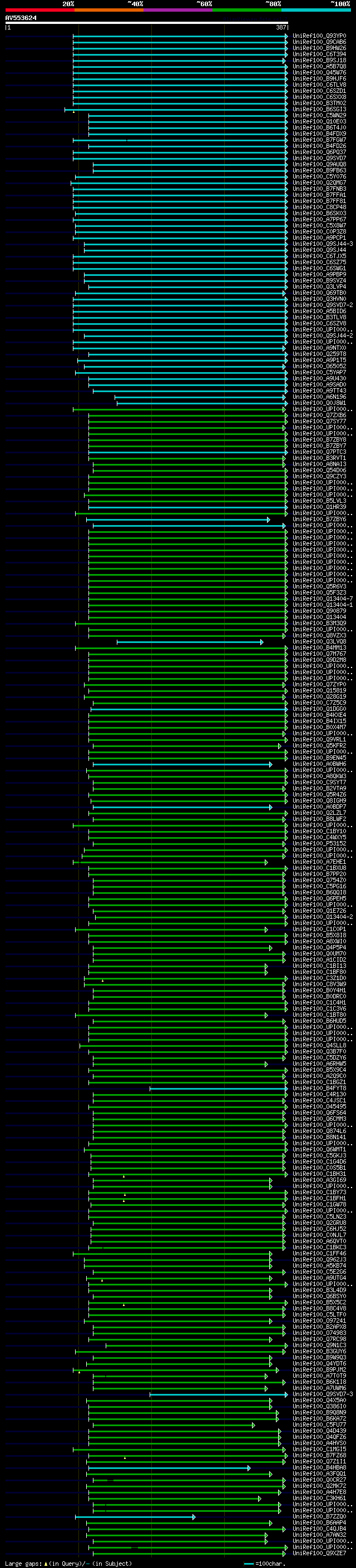356x1568 pixels.
Task: Select UniRef100_O65052 hit label
Action: pos(319,367)
